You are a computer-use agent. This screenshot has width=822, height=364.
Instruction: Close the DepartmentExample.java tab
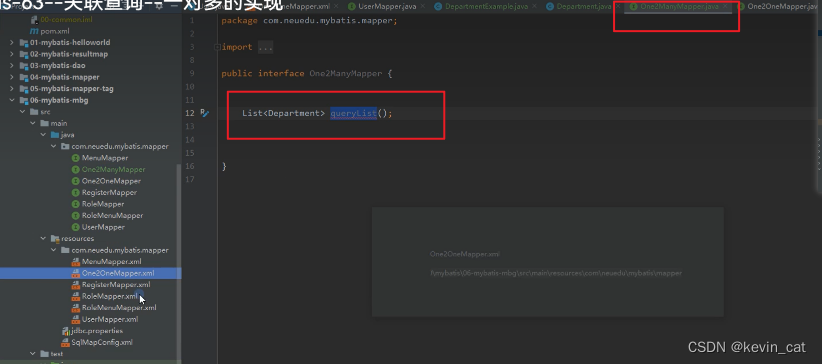click(535, 7)
